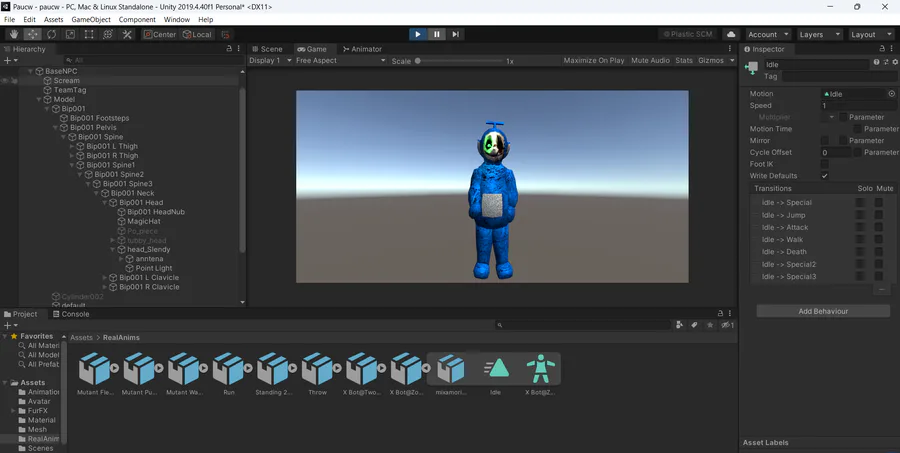Mute the Idle -> Jump transition
This screenshot has width=900, height=453.
tap(879, 215)
